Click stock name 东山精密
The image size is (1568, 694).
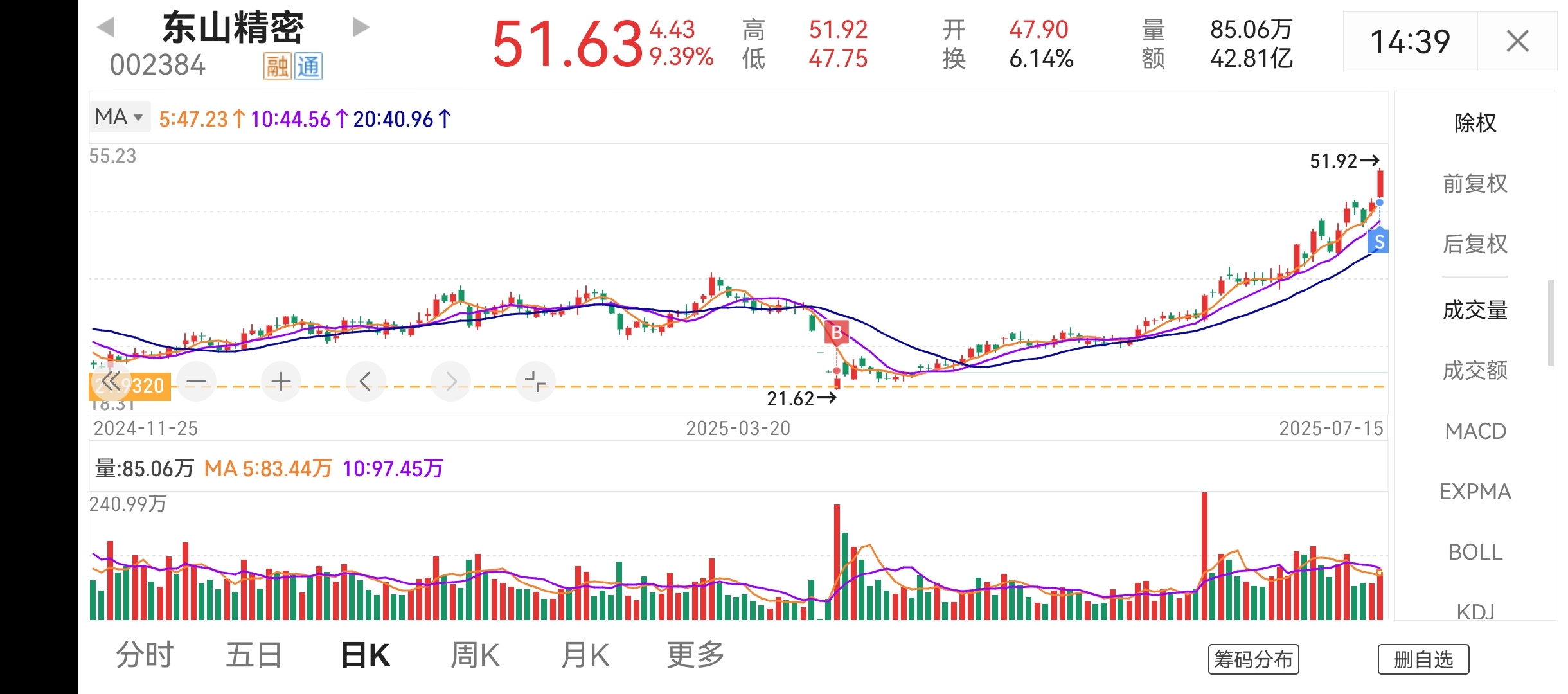[x=233, y=28]
